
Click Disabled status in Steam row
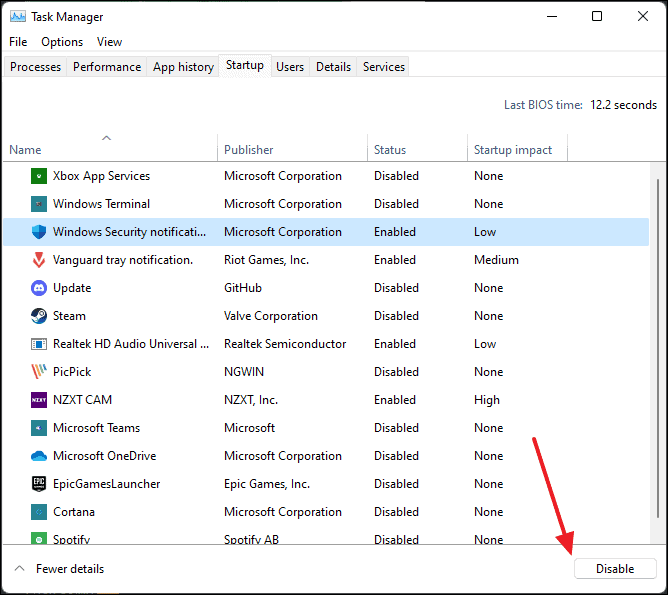pyautogui.click(x=396, y=316)
